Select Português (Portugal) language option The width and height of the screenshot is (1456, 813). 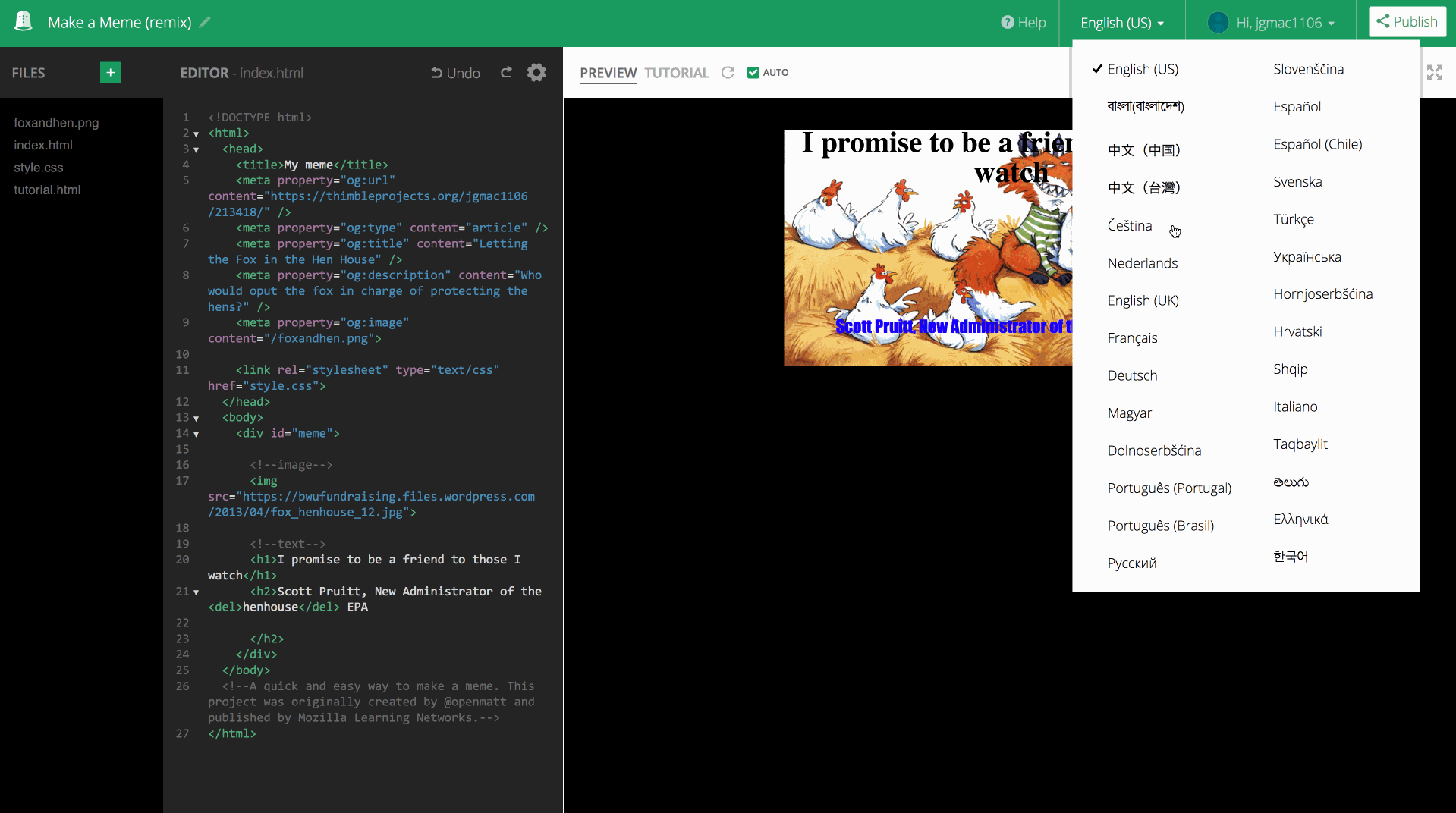pyautogui.click(x=1169, y=488)
